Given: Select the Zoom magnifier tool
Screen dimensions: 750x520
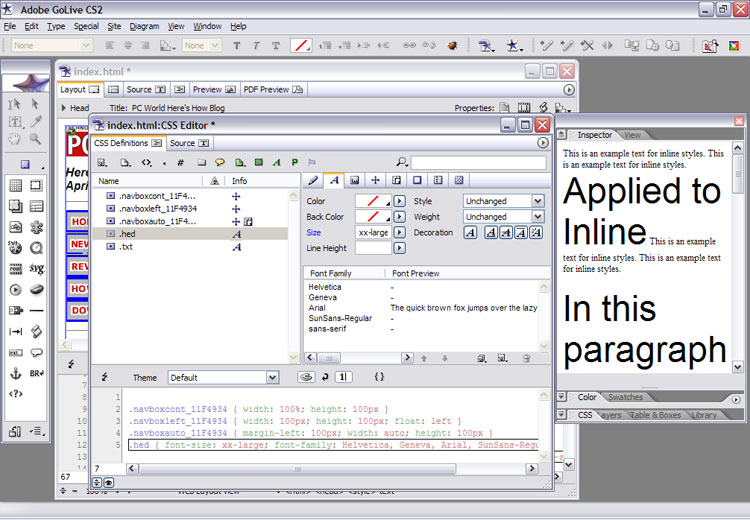Looking at the screenshot, I should pos(36,139).
